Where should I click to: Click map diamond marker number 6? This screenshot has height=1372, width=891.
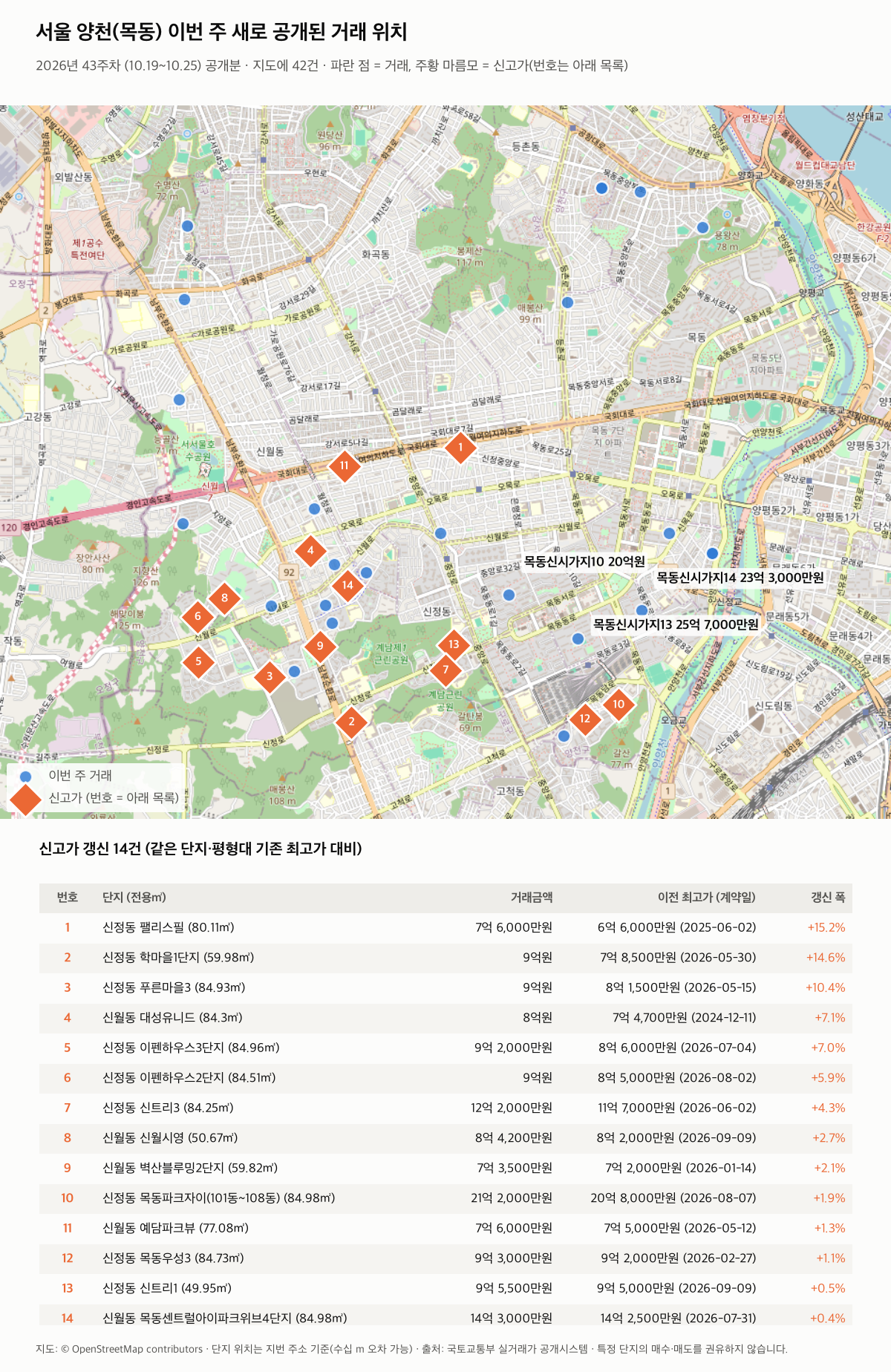198,616
